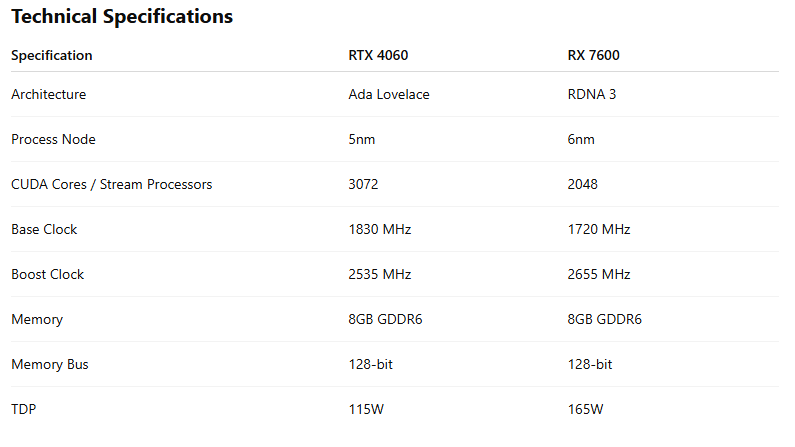This screenshot has height=447, width=795.
Task: Click the 115W TDP value
Action: pos(366,409)
